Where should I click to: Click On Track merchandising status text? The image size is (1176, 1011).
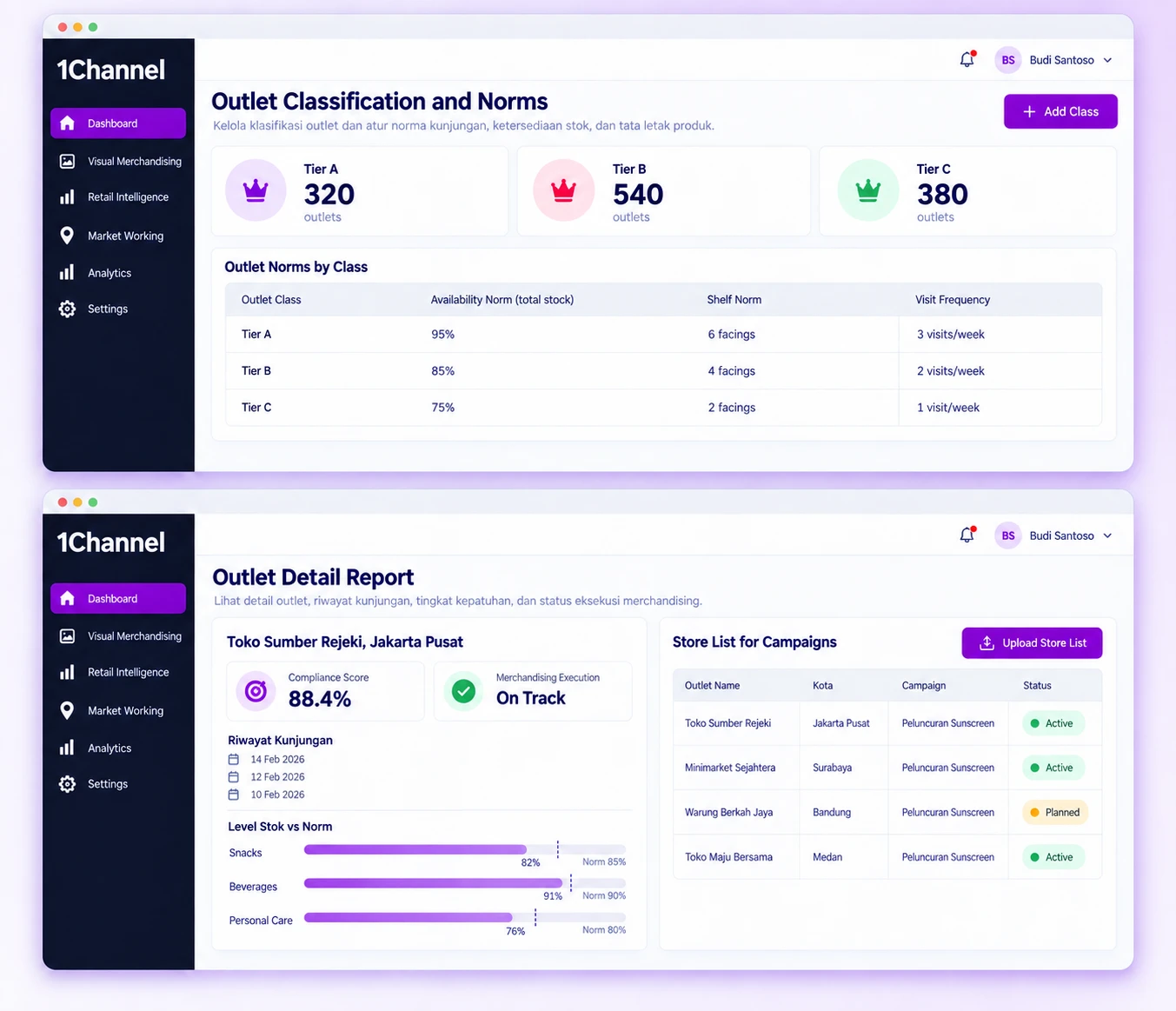click(530, 698)
